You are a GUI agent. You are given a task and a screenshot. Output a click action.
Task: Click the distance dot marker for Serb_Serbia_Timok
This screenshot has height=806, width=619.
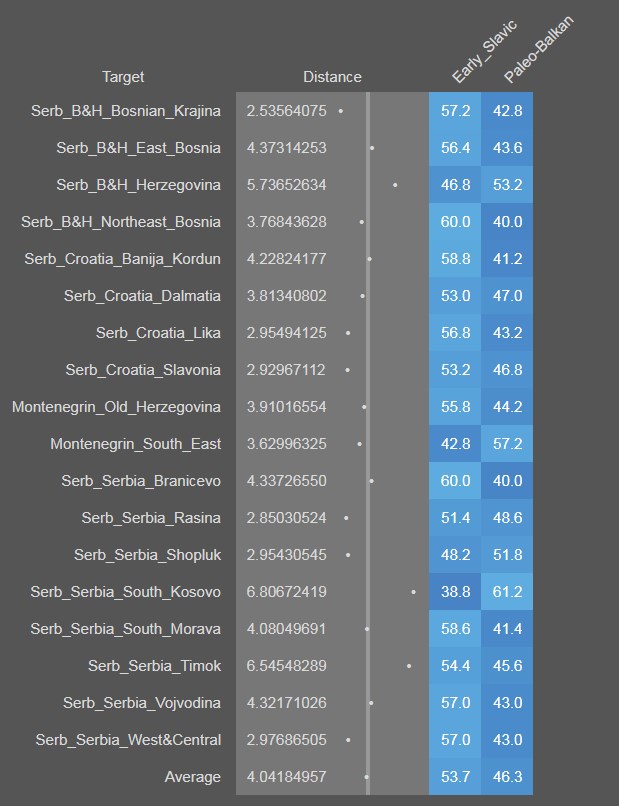pos(409,666)
